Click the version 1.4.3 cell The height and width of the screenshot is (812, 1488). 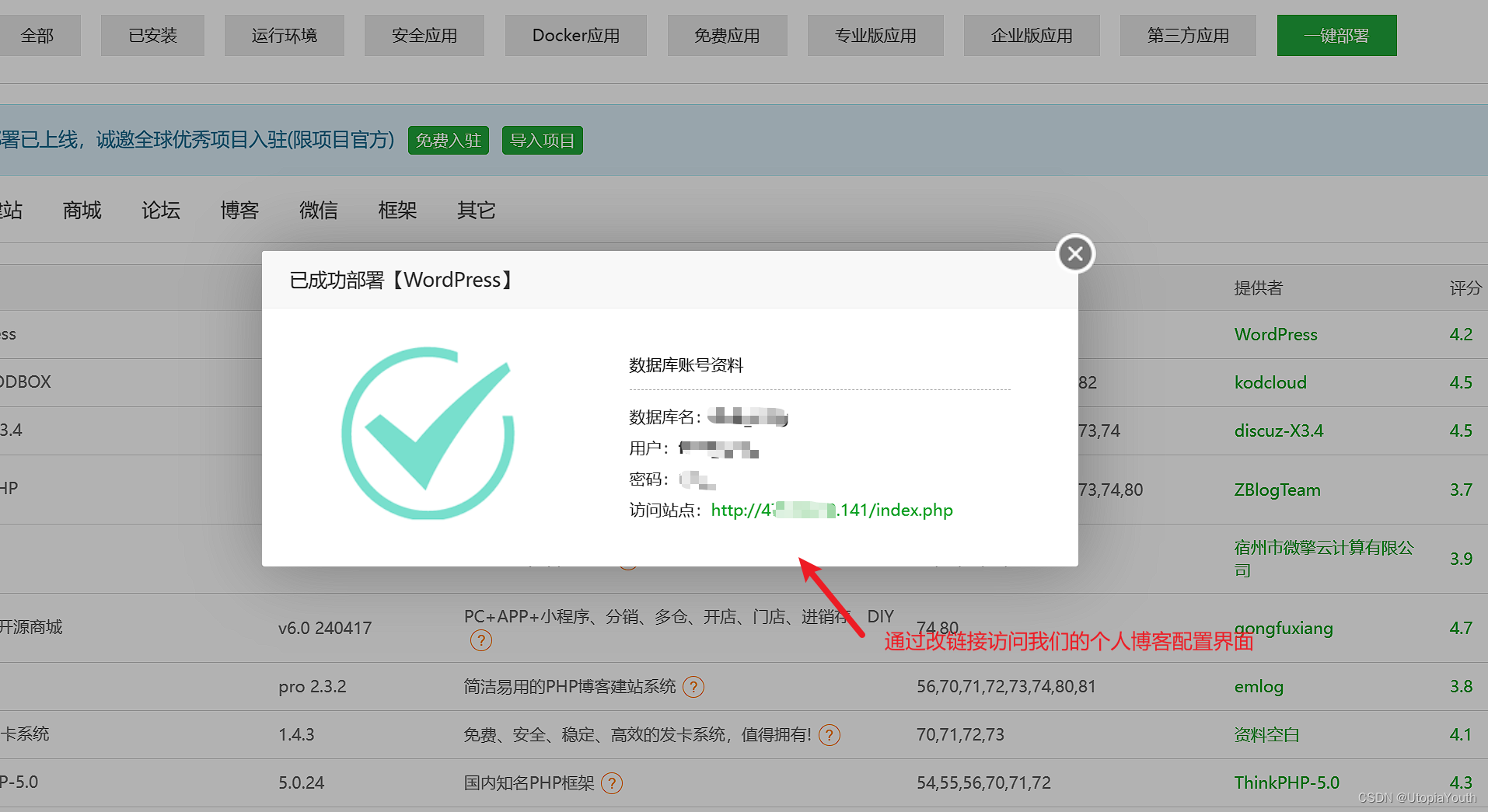pyautogui.click(x=296, y=734)
